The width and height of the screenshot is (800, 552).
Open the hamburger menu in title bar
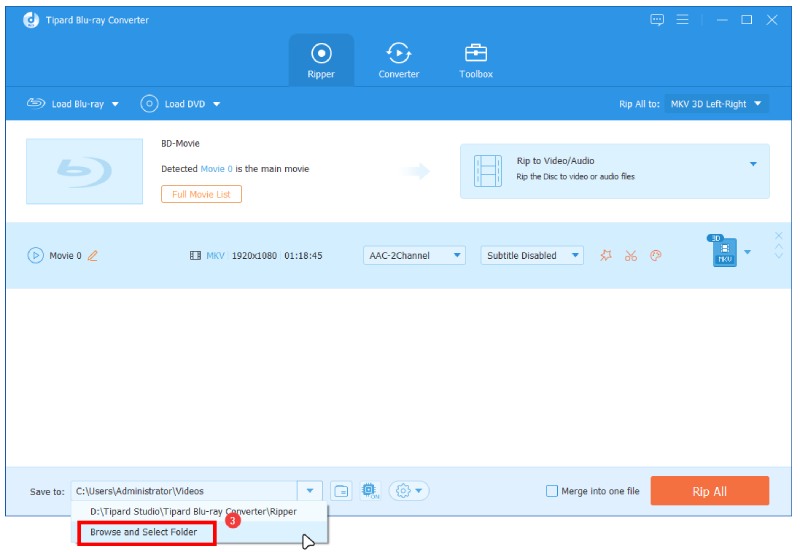682,20
